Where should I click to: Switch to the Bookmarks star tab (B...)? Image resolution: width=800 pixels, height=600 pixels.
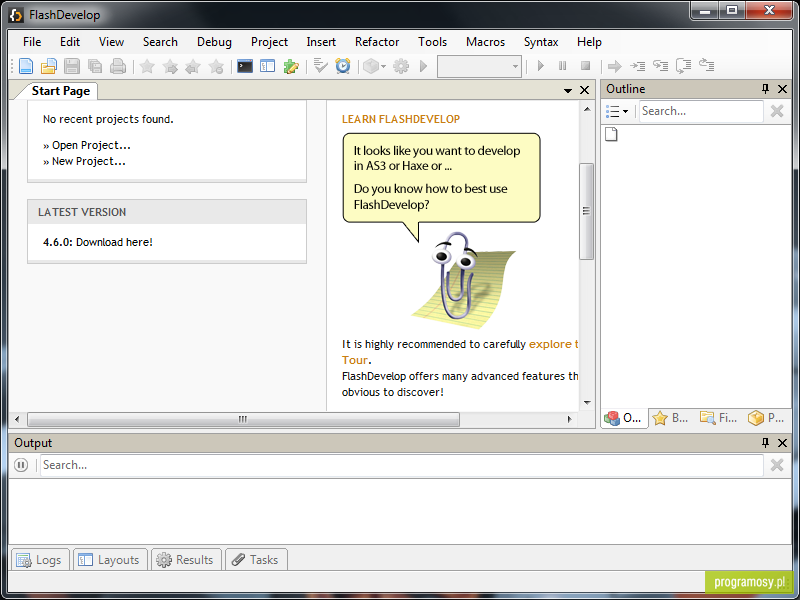coord(671,418)
